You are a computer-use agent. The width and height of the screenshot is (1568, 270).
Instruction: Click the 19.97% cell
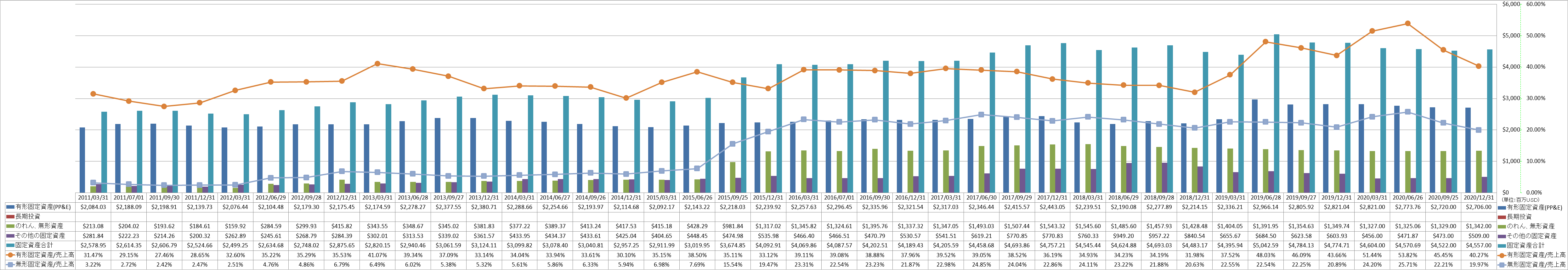pyautogui.click(x=1479, y=265)
